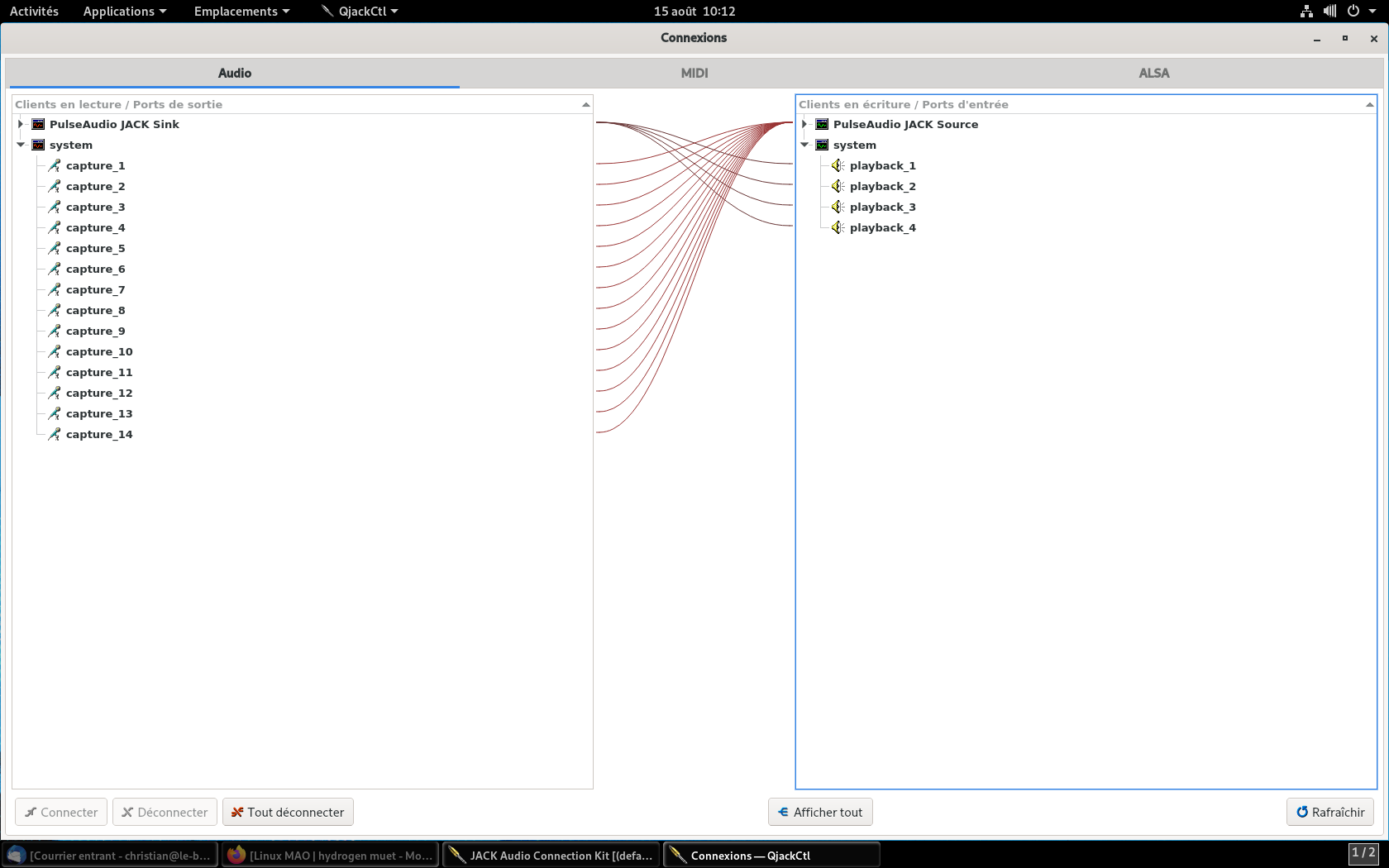Image resolution: width=1389 pixels, height=868 pixels.
Task: Click the speaker icon beside playback_4
Action: (x=838, y=227)
